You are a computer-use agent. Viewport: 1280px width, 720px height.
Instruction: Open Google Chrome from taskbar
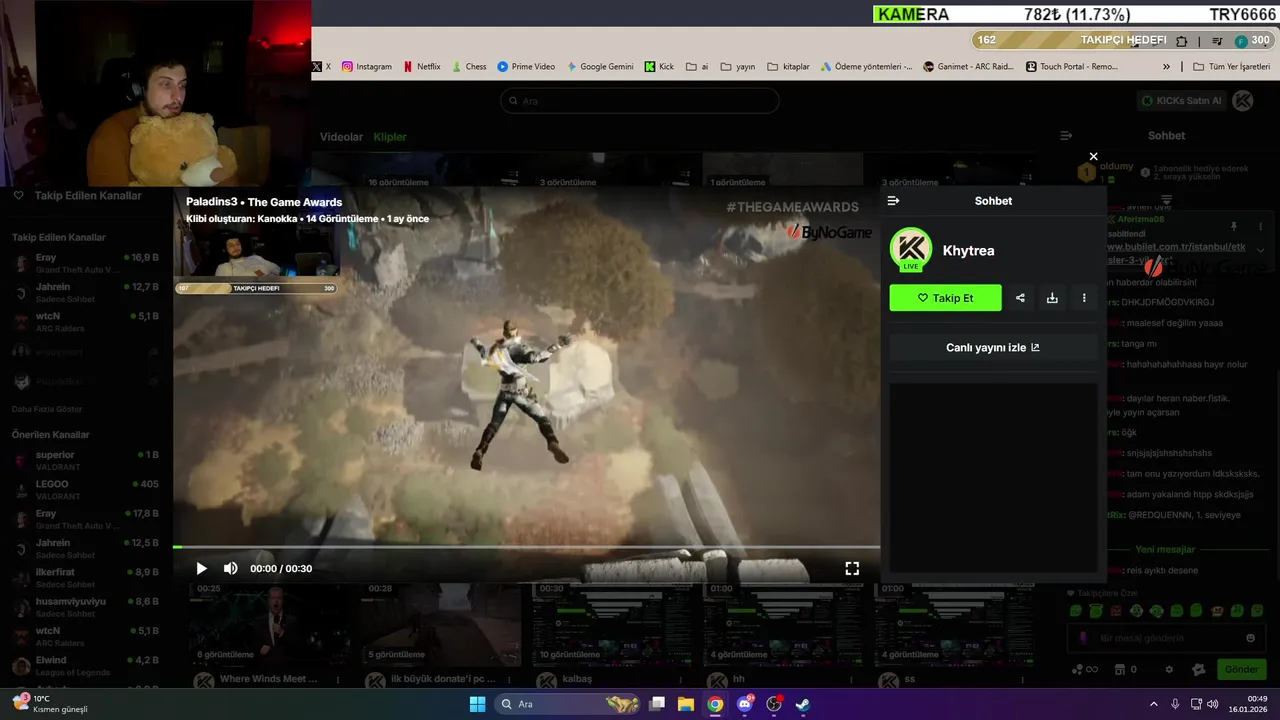tap(715, 704)
